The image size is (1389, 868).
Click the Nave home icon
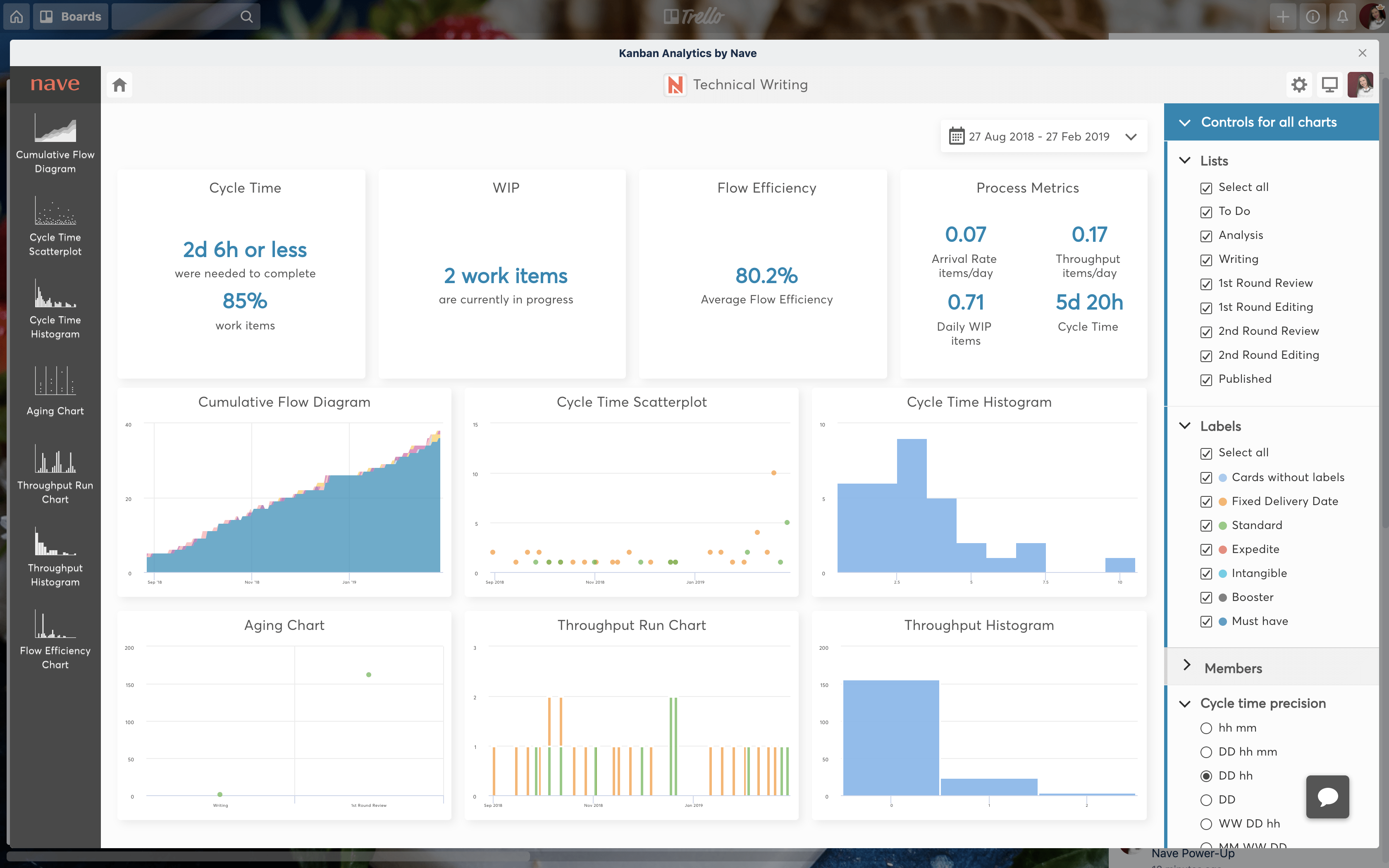(119, 84)
